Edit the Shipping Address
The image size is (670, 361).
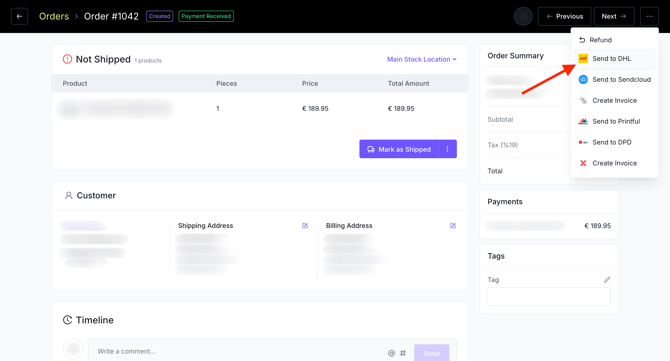305,226
